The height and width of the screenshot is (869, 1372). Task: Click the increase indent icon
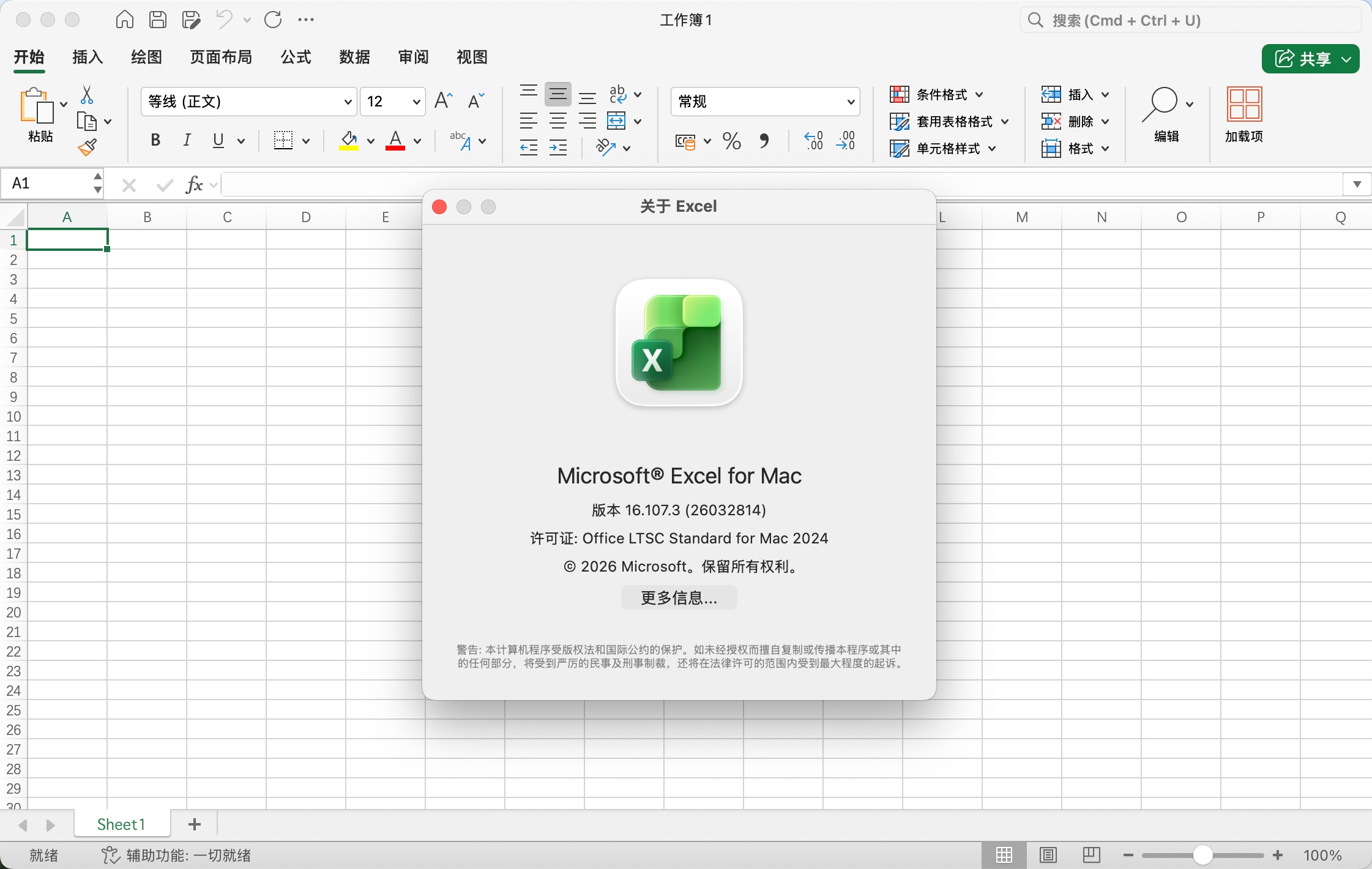[558, 147]
